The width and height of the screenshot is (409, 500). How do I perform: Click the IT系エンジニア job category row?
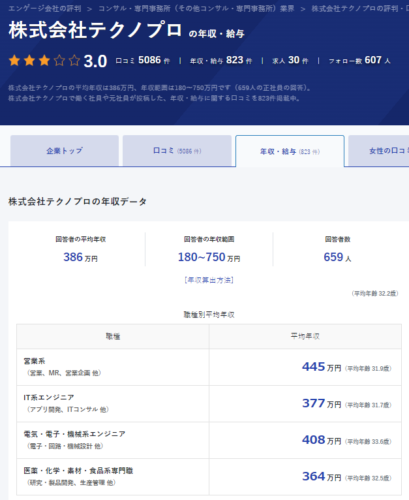[x=113, y=404]
